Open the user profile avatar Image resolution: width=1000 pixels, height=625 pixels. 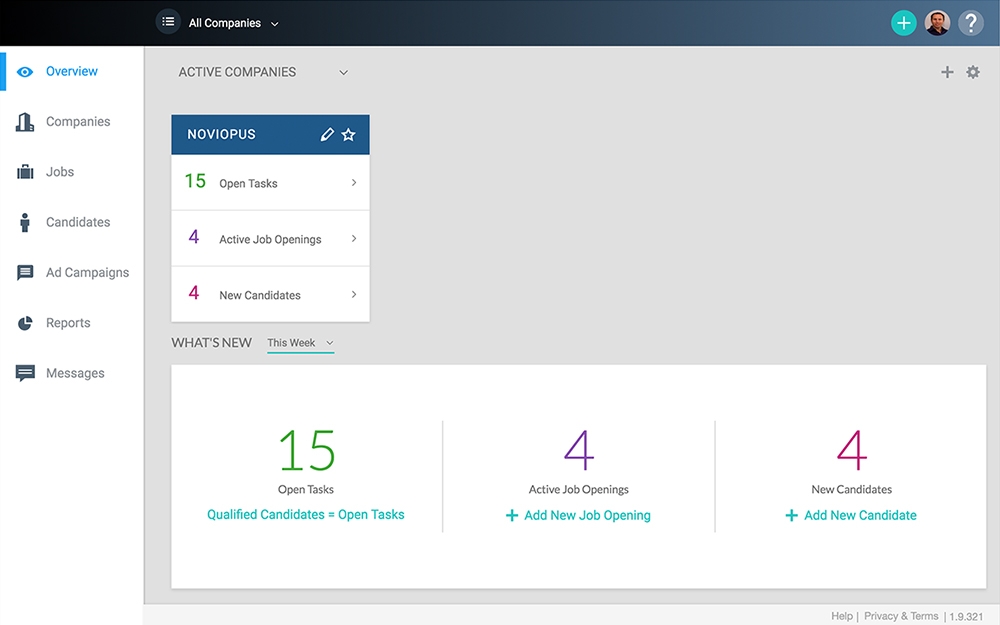937,23
